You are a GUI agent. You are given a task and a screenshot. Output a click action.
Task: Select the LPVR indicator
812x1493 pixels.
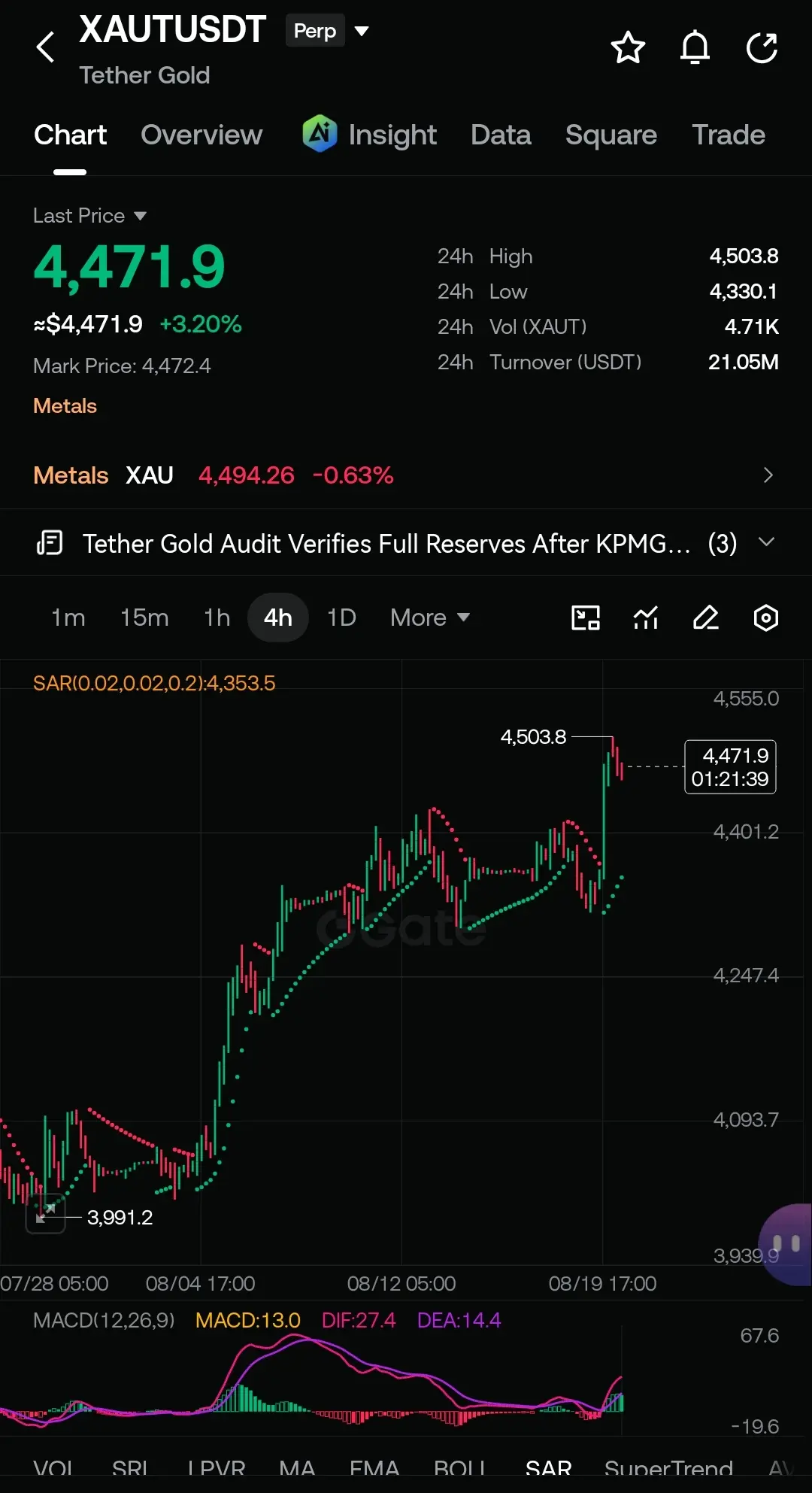pos(217,1470)
